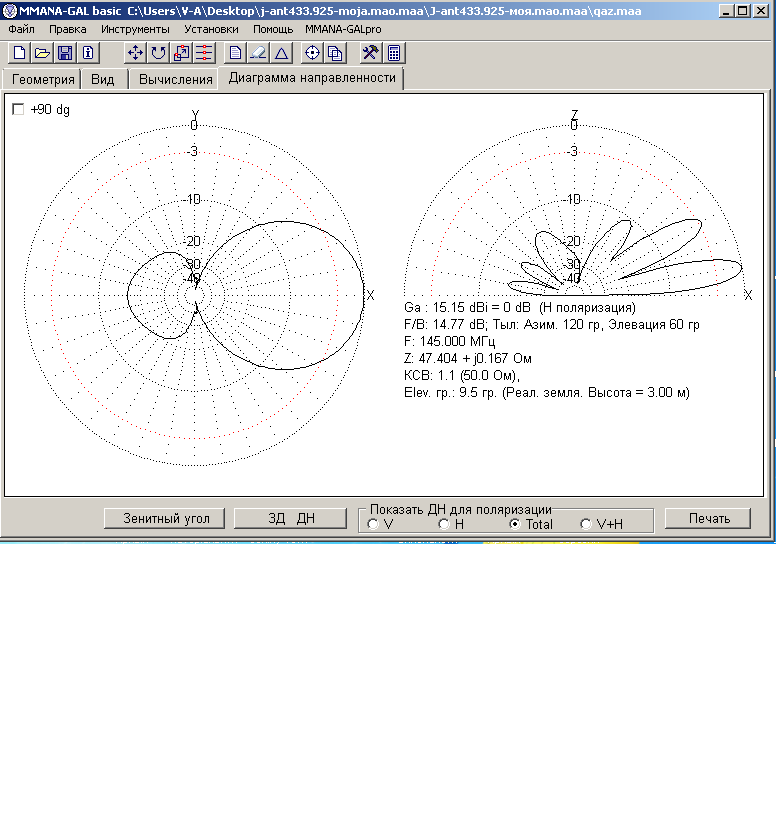Screen dimensions: 776x822
Task: Click the eraser icon in the toolbar
Action: 258,53
